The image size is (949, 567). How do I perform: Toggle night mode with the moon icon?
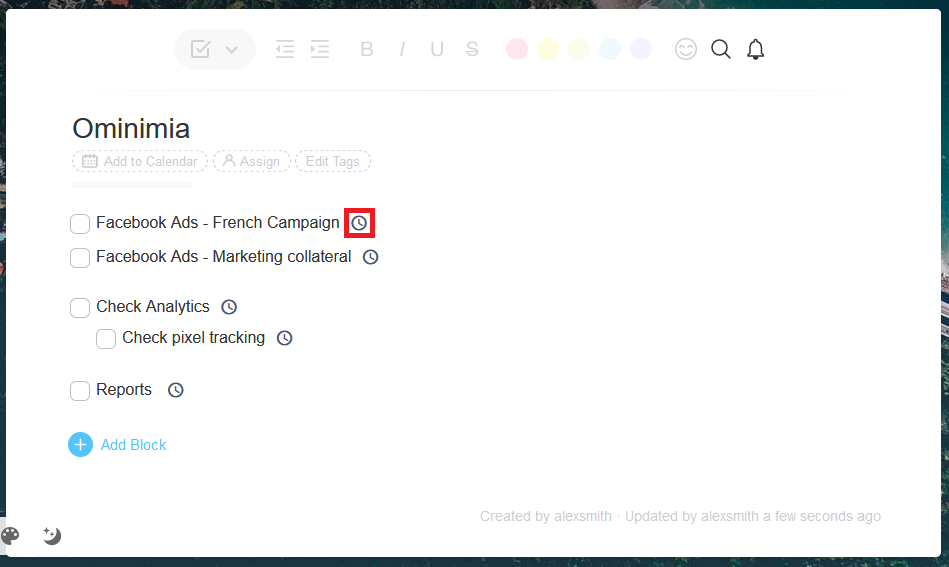coord(52,535)
